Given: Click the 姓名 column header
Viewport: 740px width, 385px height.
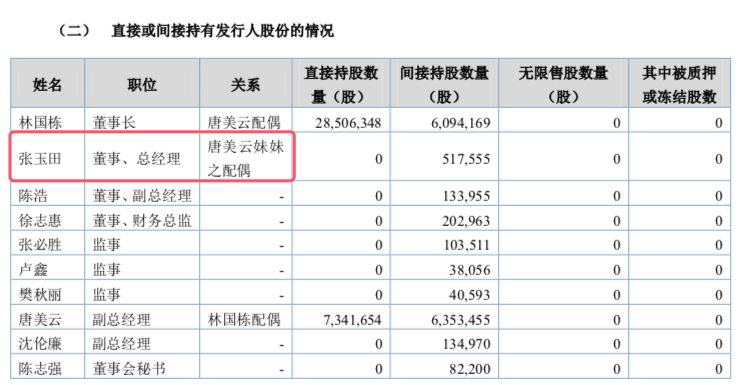Looking at the screenshot, I should (x=47, y=84).
